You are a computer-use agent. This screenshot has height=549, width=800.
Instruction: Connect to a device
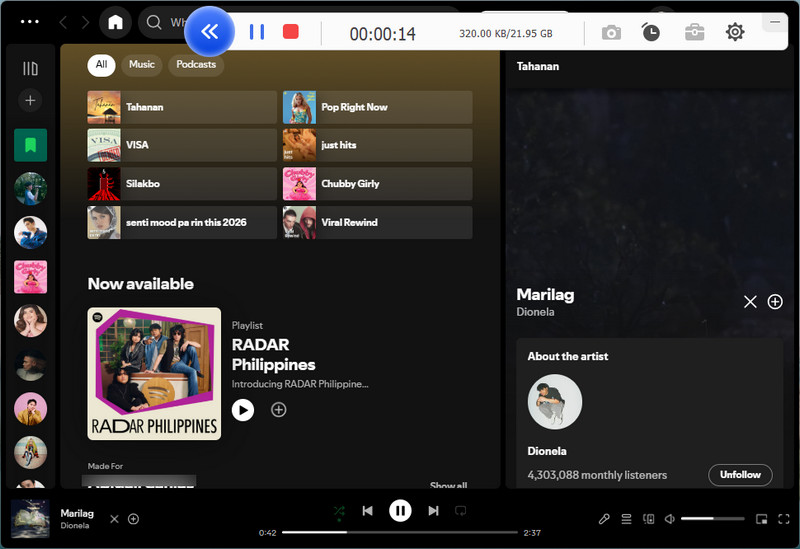(648, 519)
